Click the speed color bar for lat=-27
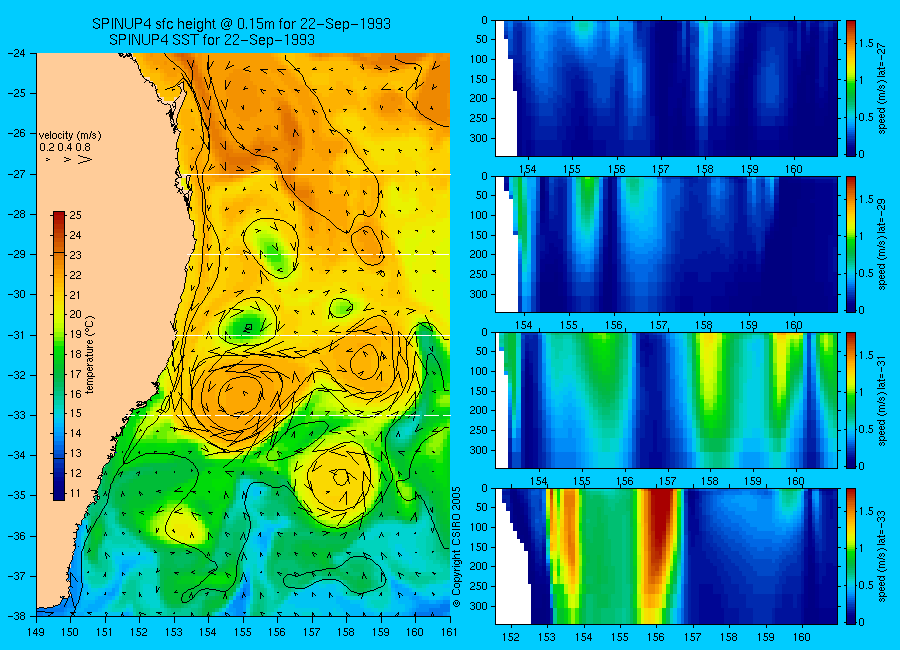The image size is (900, 650). (850, 88)
